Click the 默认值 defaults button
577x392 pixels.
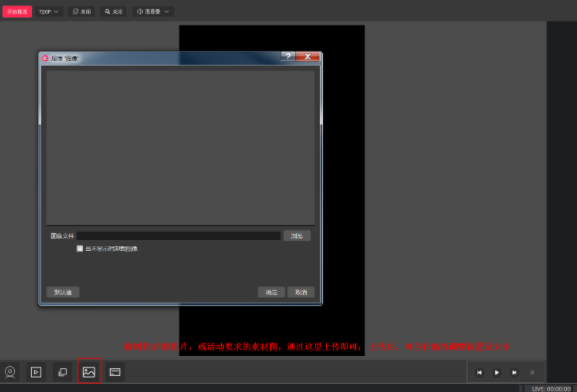point(63,292)
